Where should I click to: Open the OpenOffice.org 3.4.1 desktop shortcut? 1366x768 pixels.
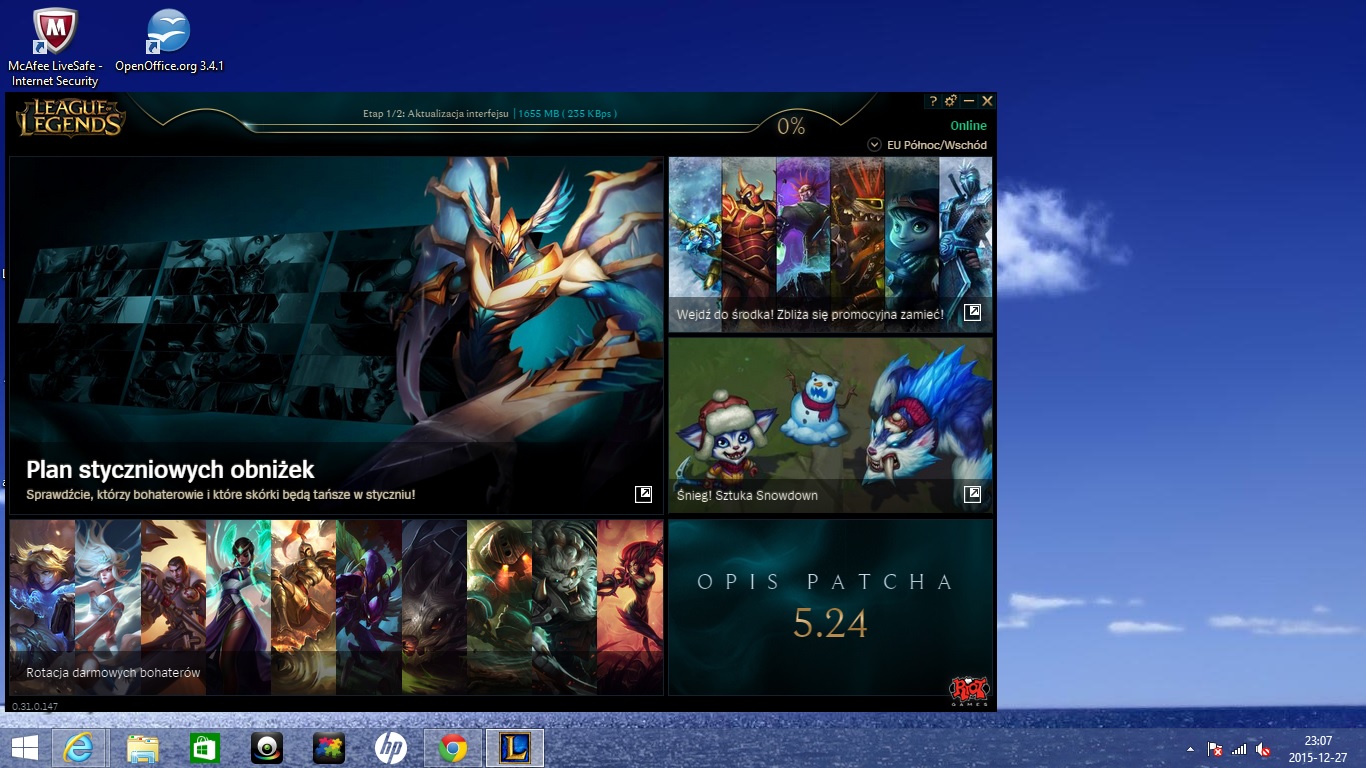(x=169, y=47)
